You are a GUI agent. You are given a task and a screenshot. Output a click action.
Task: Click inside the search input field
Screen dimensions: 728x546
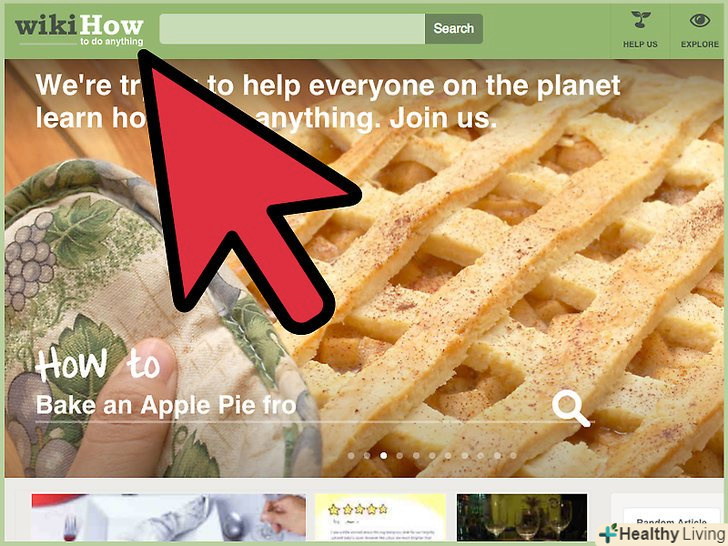pos(292,29)
